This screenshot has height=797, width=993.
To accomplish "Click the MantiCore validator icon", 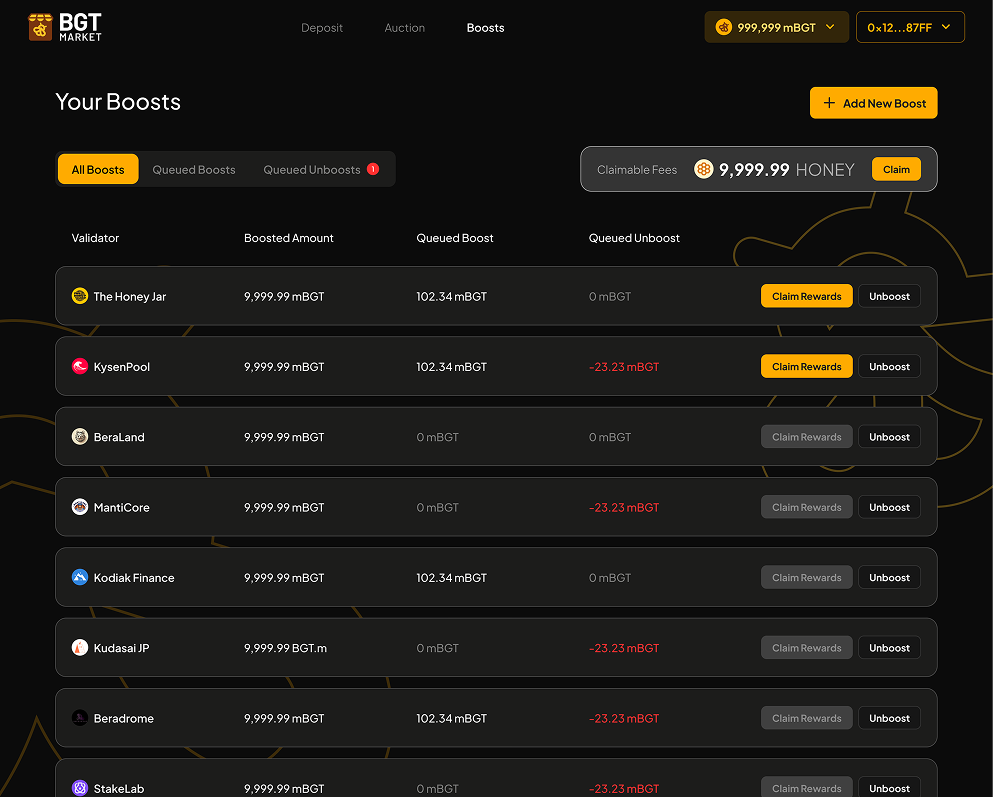I will click(80, 507).
